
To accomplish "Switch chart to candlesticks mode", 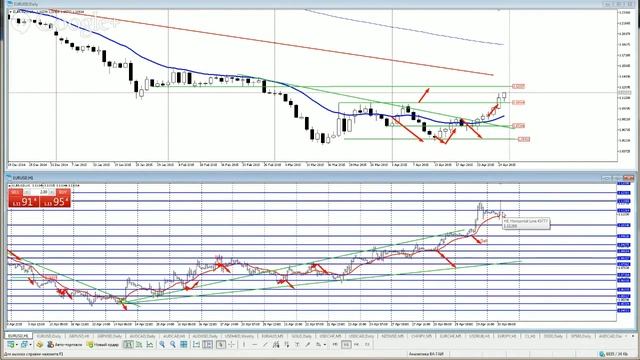I will [x=139, y=345].
